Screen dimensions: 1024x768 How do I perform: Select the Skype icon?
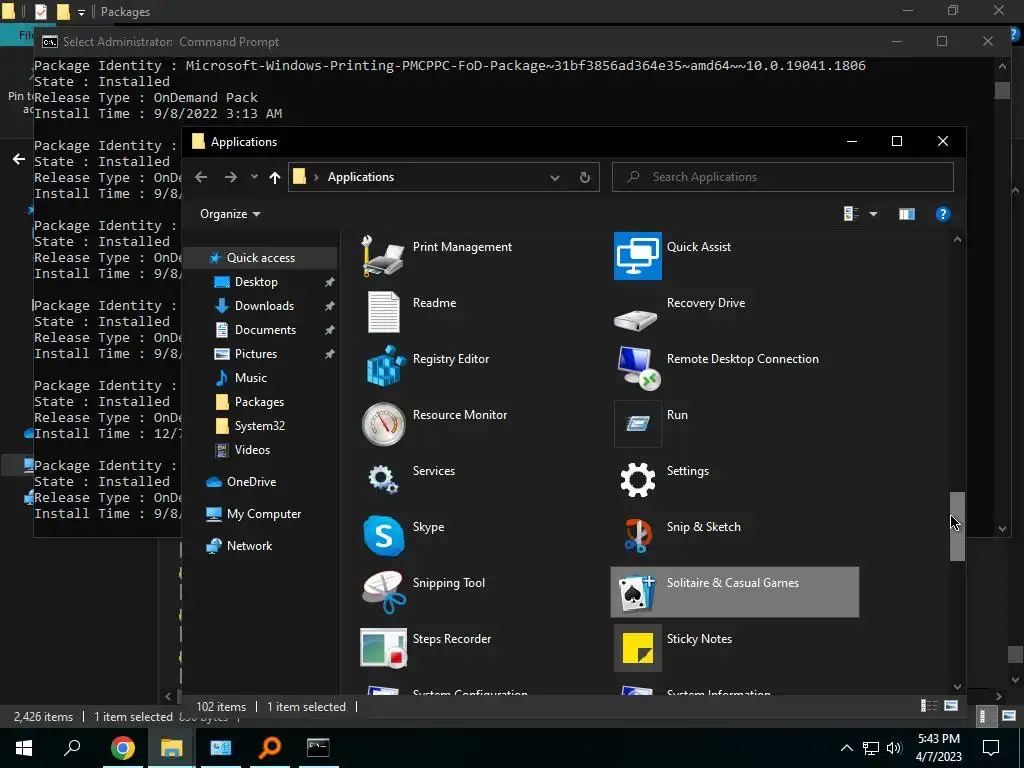click(383, 536)
